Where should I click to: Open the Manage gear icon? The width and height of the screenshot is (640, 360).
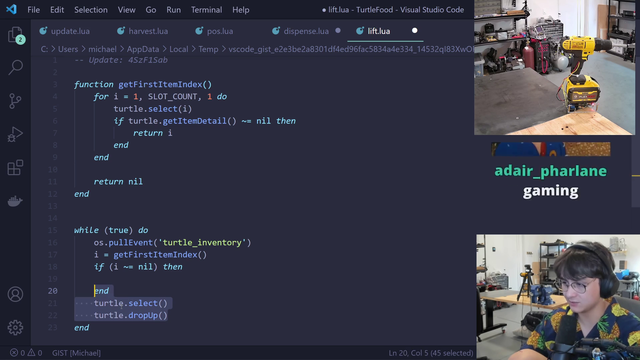15,327
